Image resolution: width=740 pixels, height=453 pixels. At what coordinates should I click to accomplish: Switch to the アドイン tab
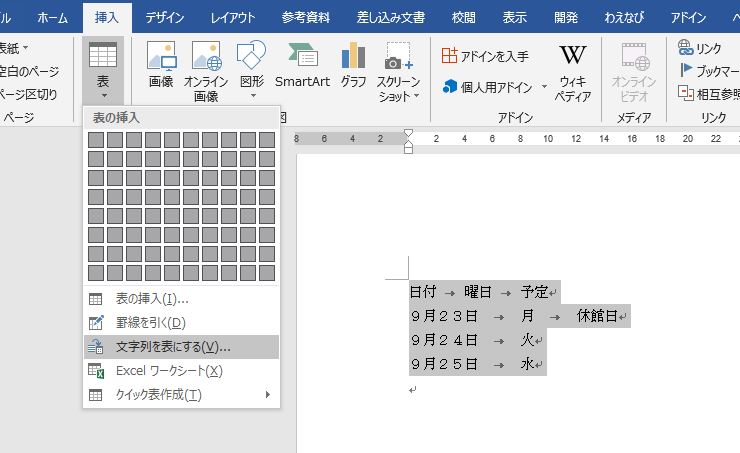(689, 17)
